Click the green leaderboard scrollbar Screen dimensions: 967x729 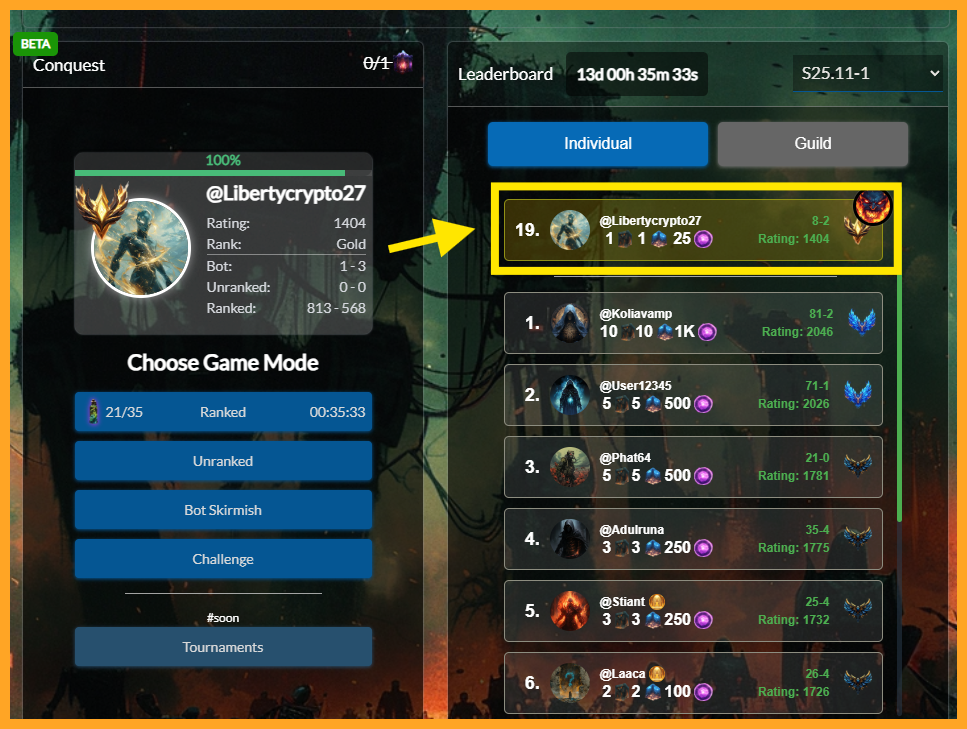pos(899,398)
